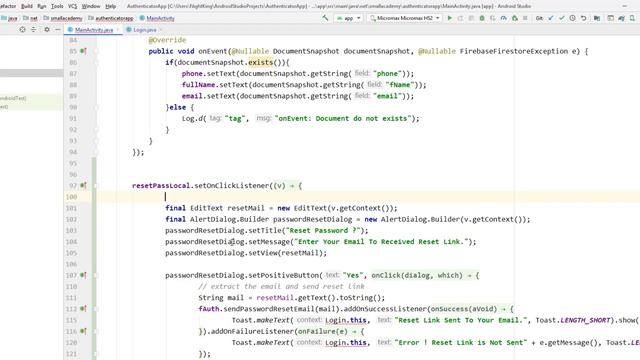The height and width of the screenshot is (360, 640).
Task: Open the Run menu
Action: click(x=42, y=6)
